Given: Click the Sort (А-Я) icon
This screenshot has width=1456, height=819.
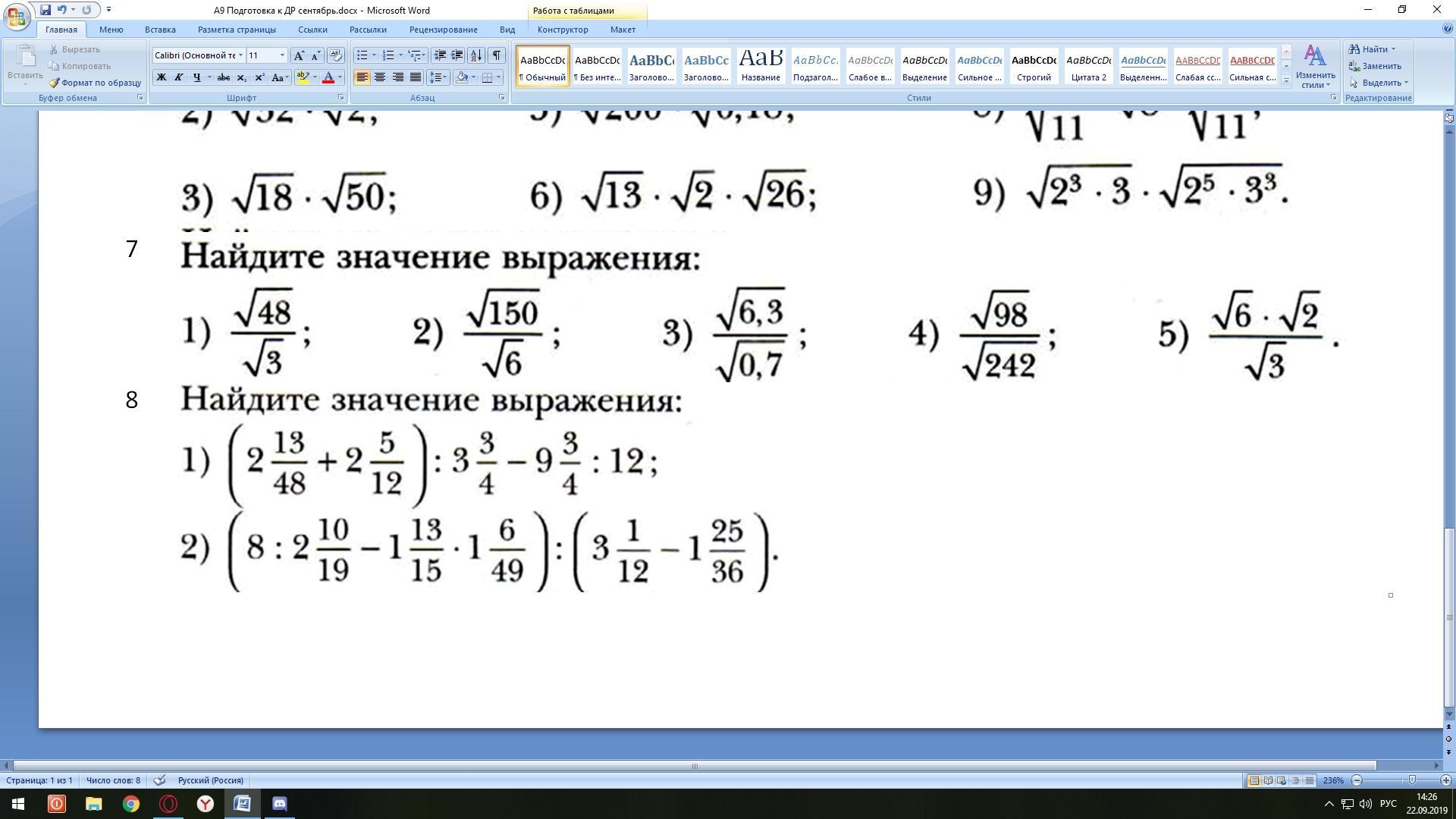Looking at the screenshot, I should coord(476,55).
